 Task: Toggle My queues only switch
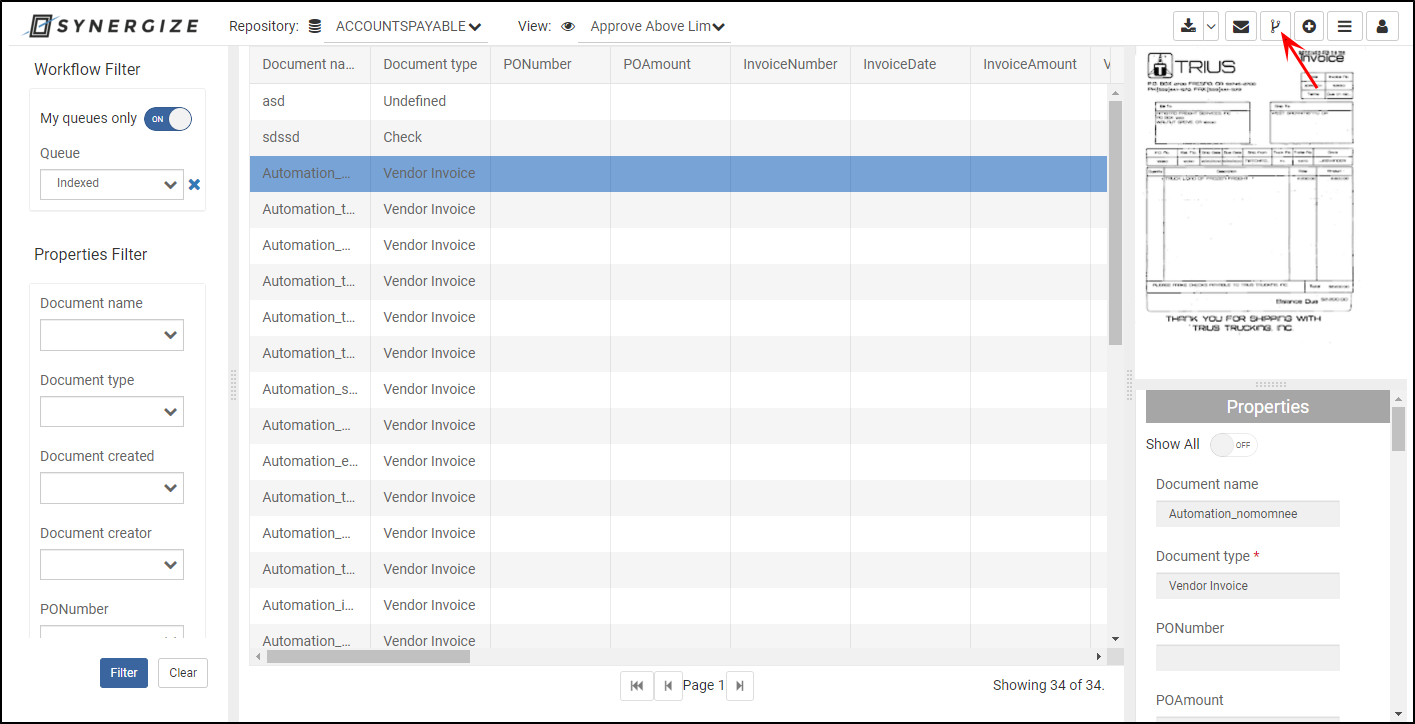pos(168,119)
